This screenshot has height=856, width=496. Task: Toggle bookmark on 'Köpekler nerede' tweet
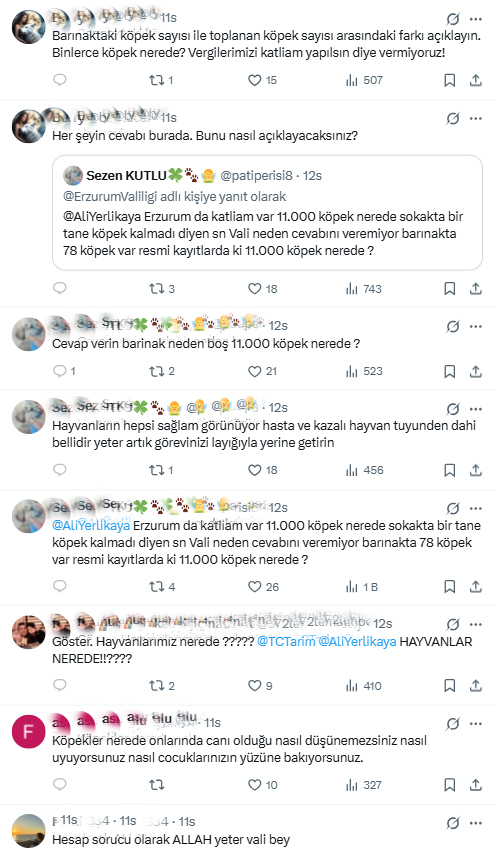coord(450,785)
